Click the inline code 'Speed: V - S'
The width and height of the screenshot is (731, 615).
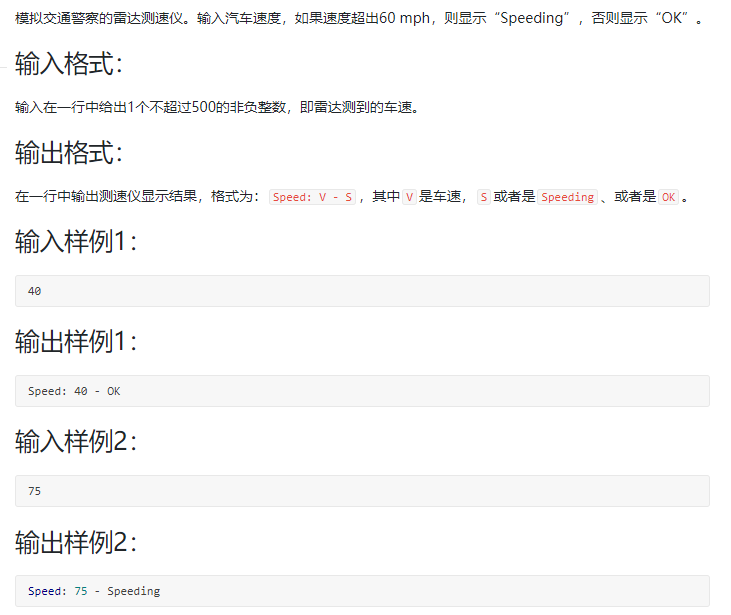(x=312, y=197)
